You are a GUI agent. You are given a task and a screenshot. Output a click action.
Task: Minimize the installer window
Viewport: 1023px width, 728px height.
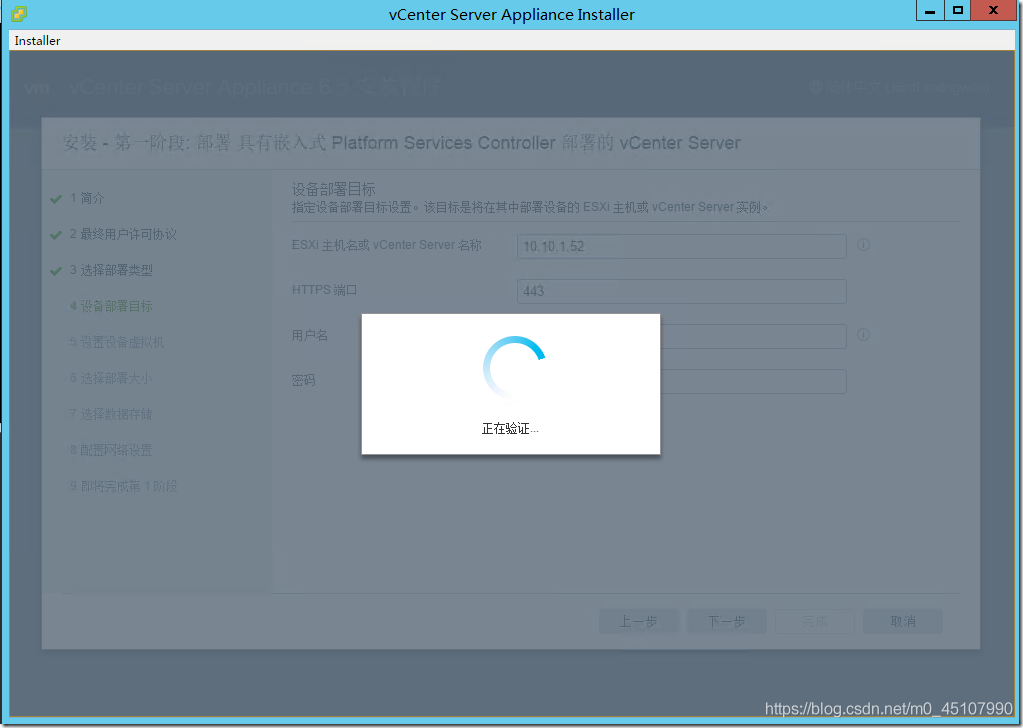click(930, 10)
